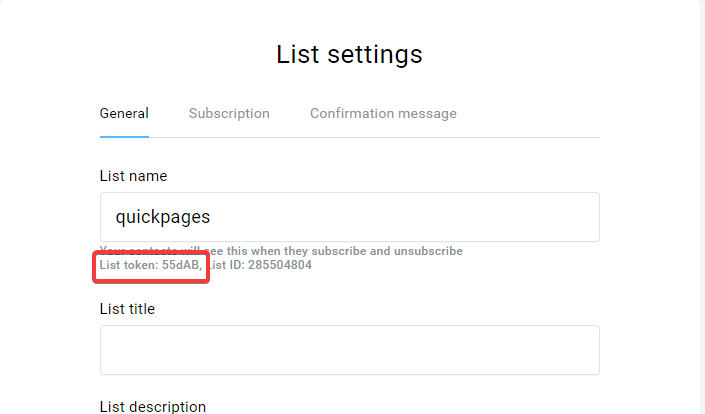Click the subscribe and unsubscribe helper text

click(281, 251)
